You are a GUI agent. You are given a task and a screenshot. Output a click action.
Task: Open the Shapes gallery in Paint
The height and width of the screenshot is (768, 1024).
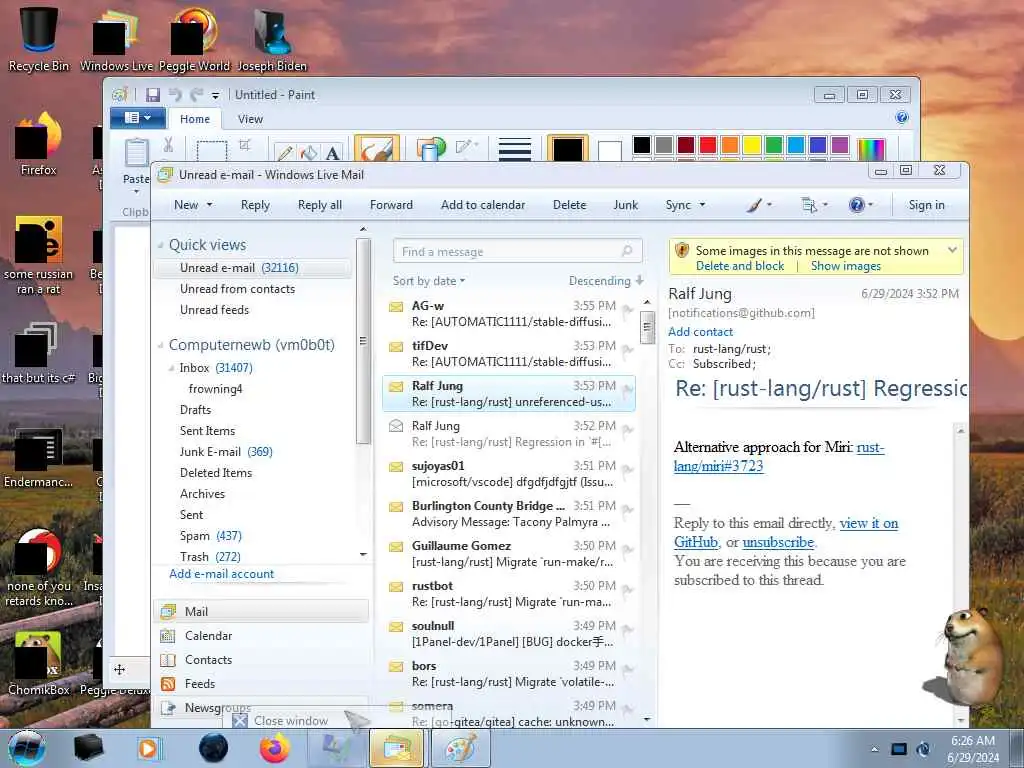point(430,149)
